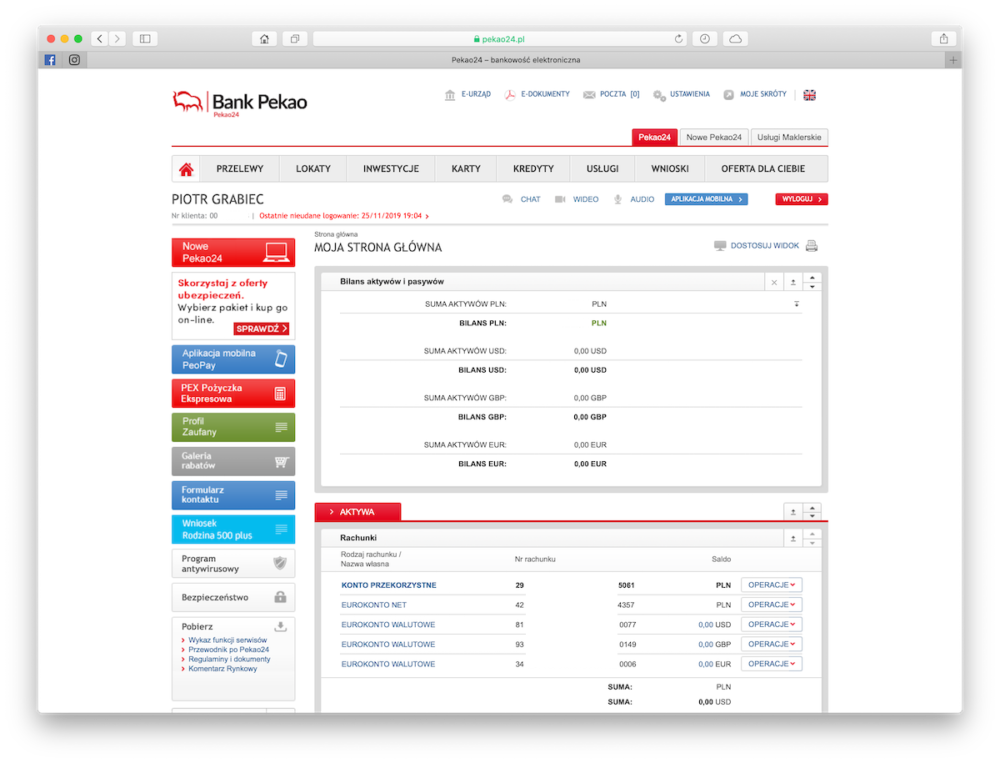Start Wideo camera icon
The height and width of the screenshot is (763, 1000).
[560, 199]
